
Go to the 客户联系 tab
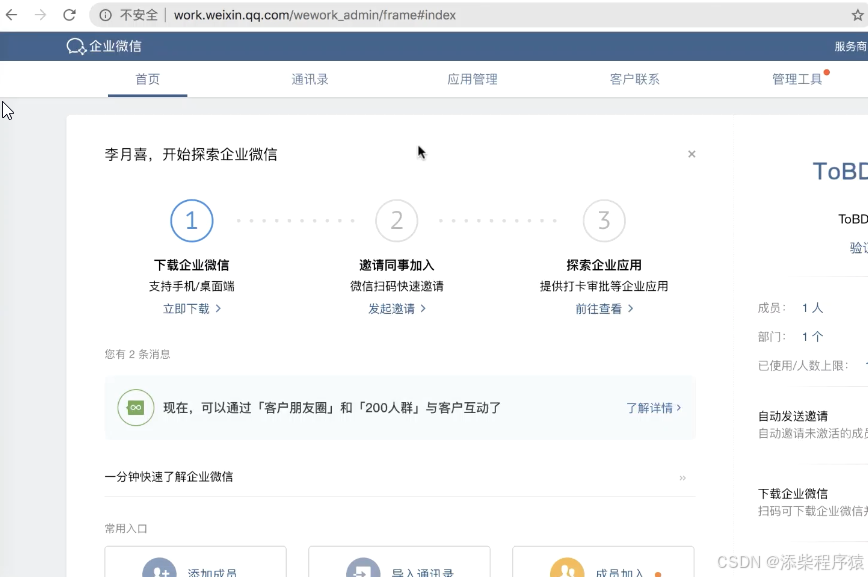pos(634,79)
